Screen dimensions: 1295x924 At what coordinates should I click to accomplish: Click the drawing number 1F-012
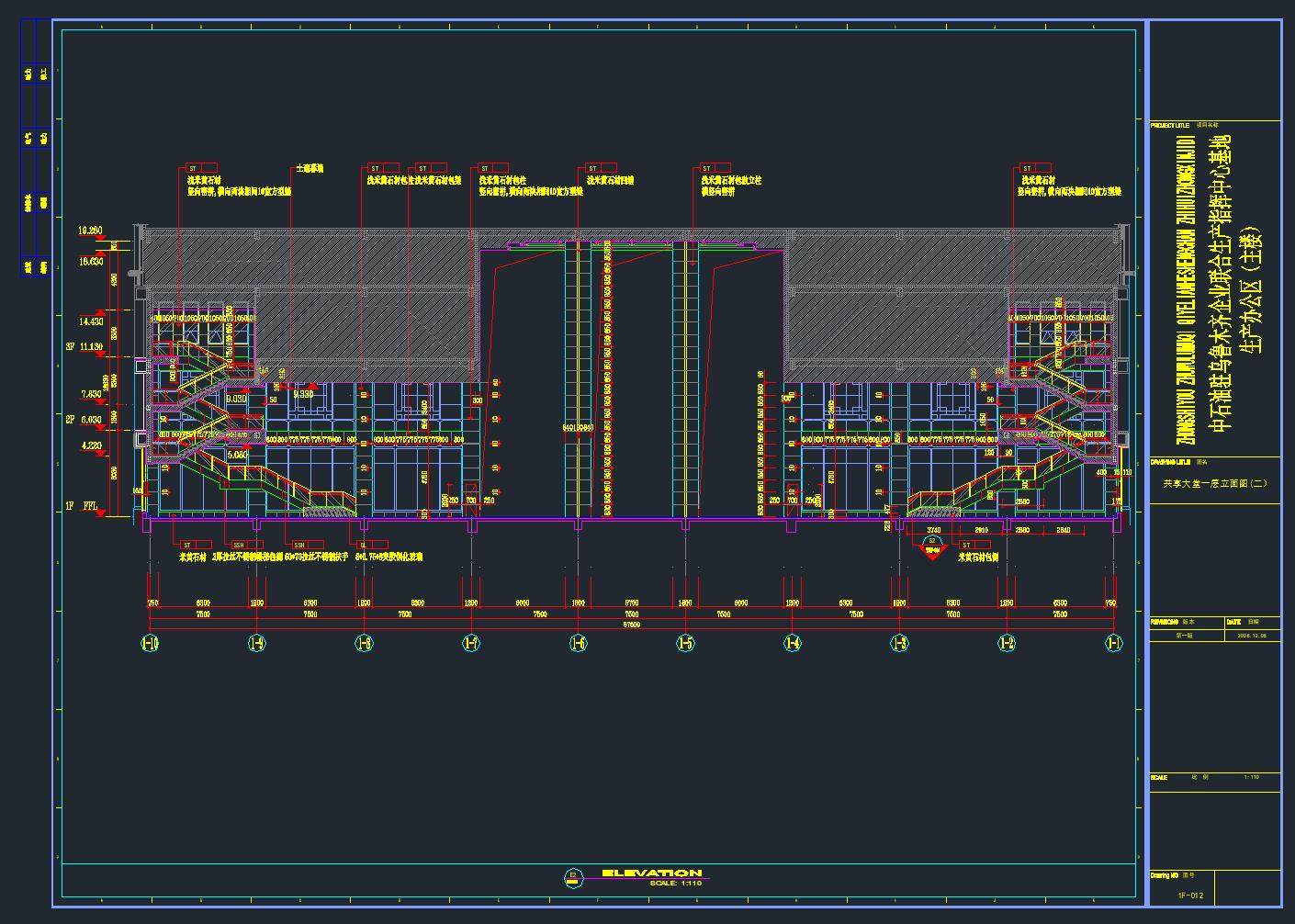(x=1190, y=896)
